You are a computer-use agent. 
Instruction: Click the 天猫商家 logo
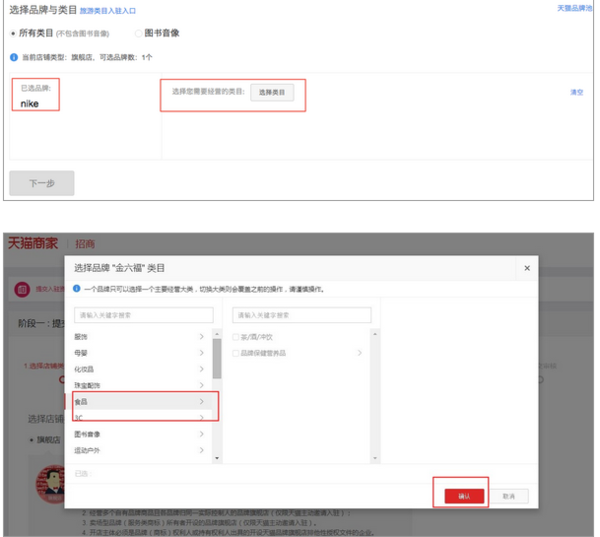[33, 243]
